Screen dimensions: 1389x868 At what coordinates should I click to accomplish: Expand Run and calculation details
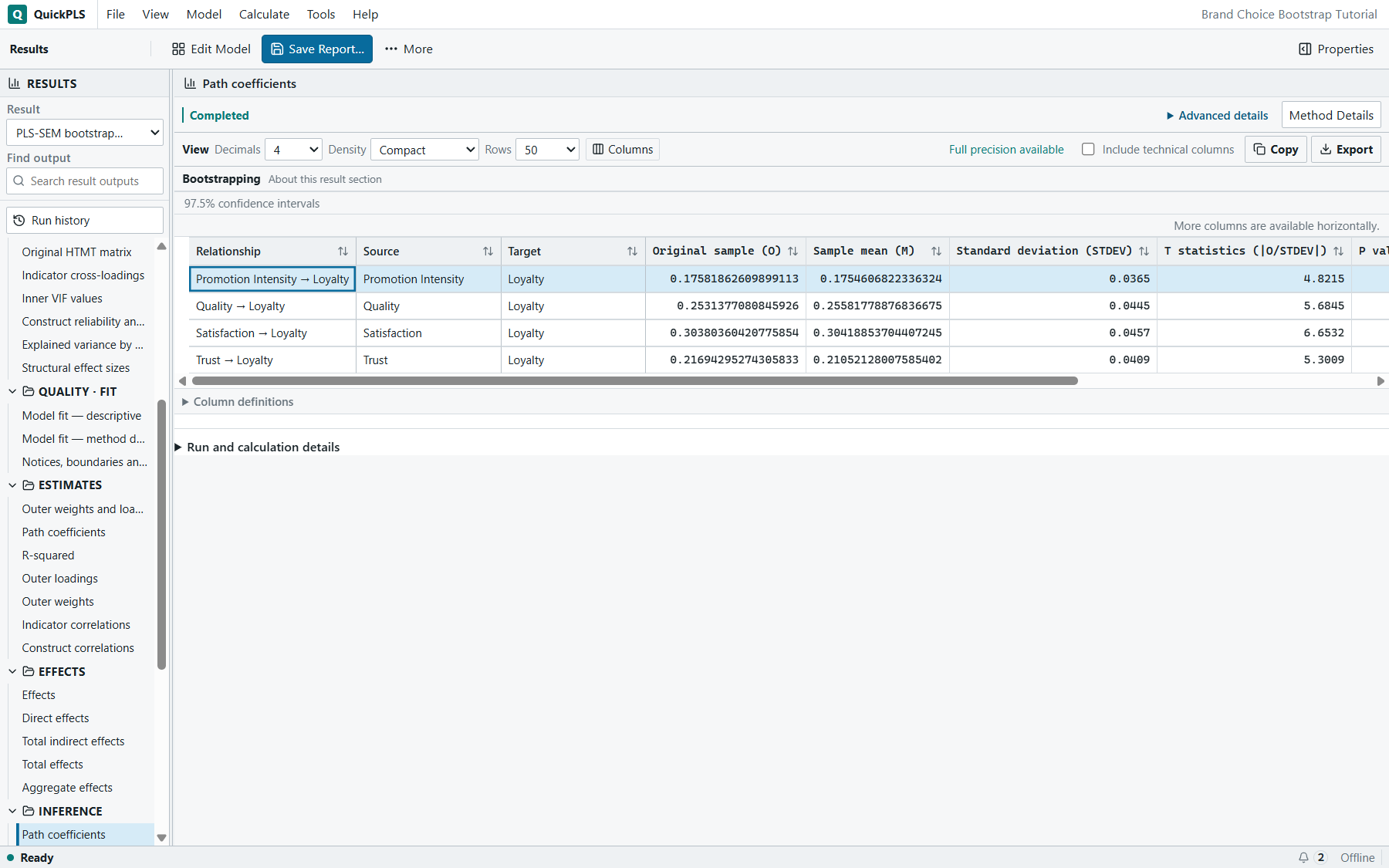[x=257, y=447]
